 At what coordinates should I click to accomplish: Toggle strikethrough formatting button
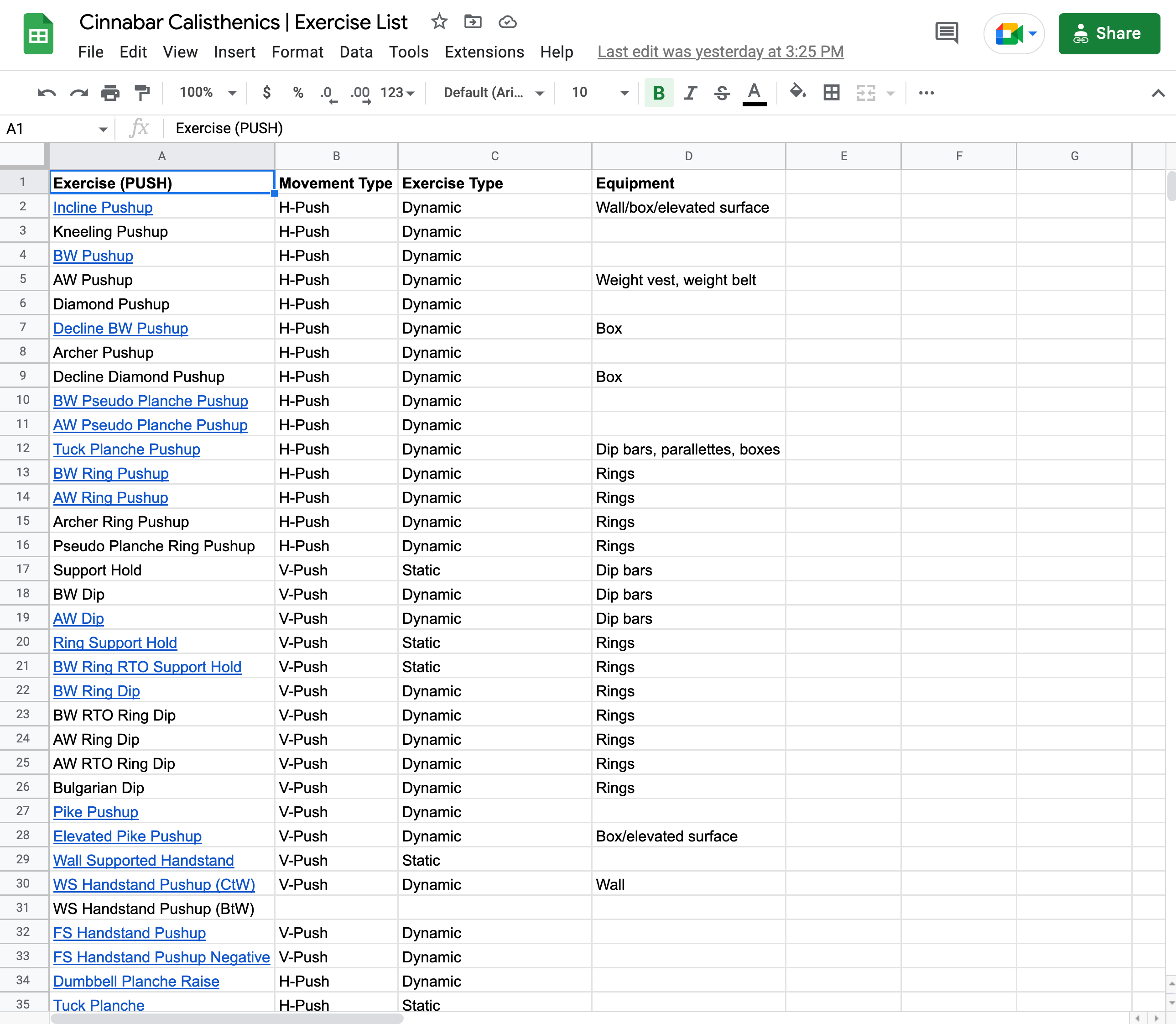point(722,93)
